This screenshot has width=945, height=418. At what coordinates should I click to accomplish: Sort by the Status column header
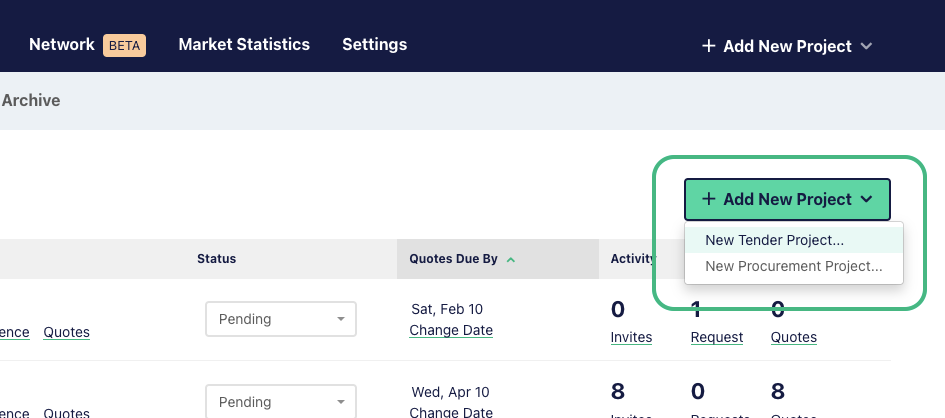[x=216, y=259]
